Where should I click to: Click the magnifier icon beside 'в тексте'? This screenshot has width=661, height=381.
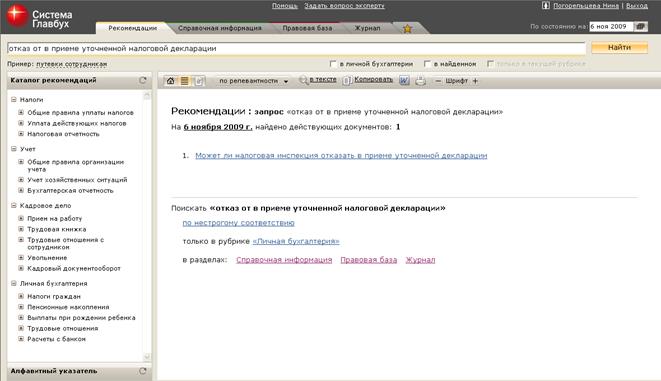pyautogui.click(x=303, y=80)
